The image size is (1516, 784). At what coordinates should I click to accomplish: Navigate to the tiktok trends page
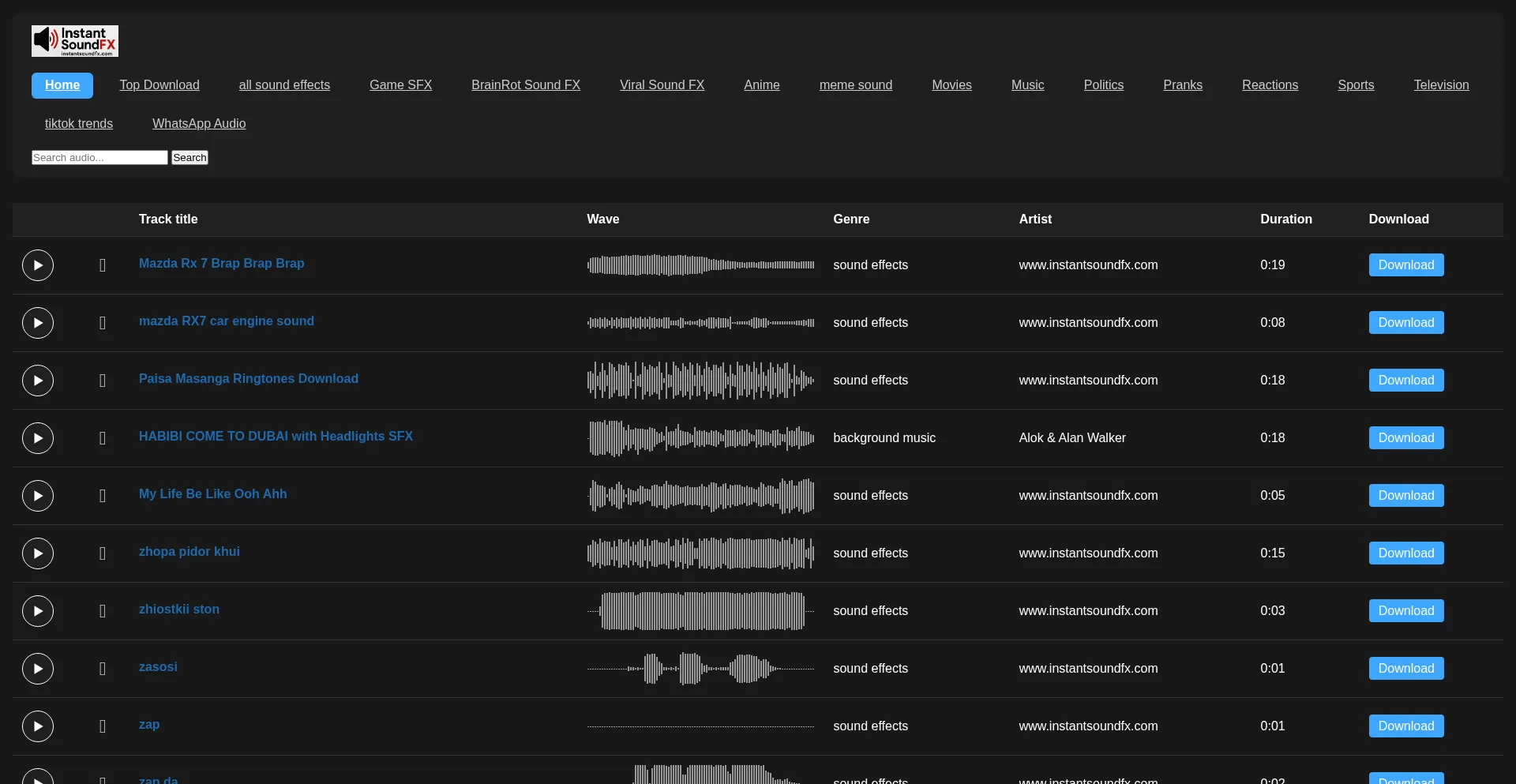[78, 123]
